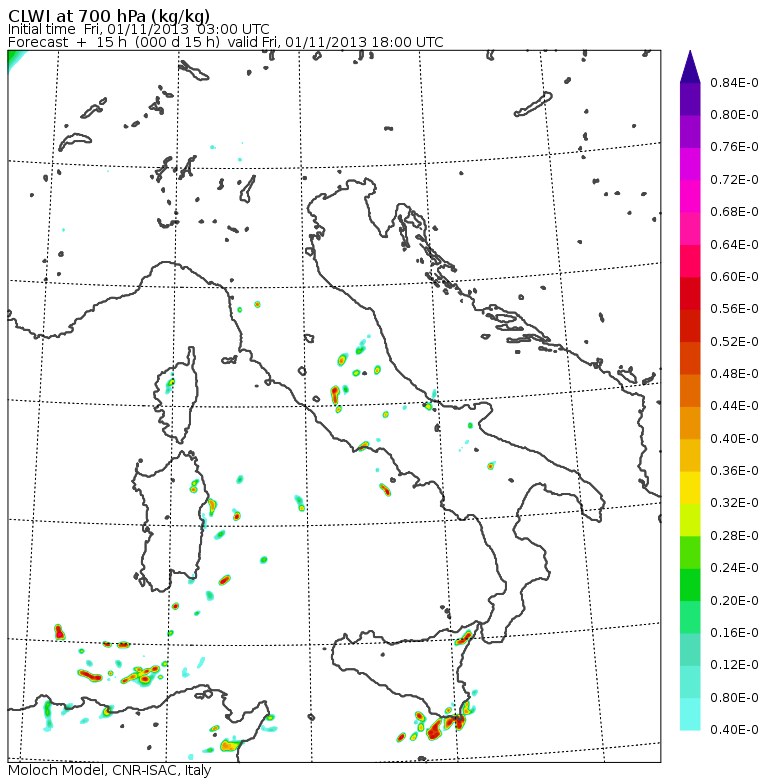Select the "0.48E-0" legend label
760x784 pixels.
click(734, 374)
